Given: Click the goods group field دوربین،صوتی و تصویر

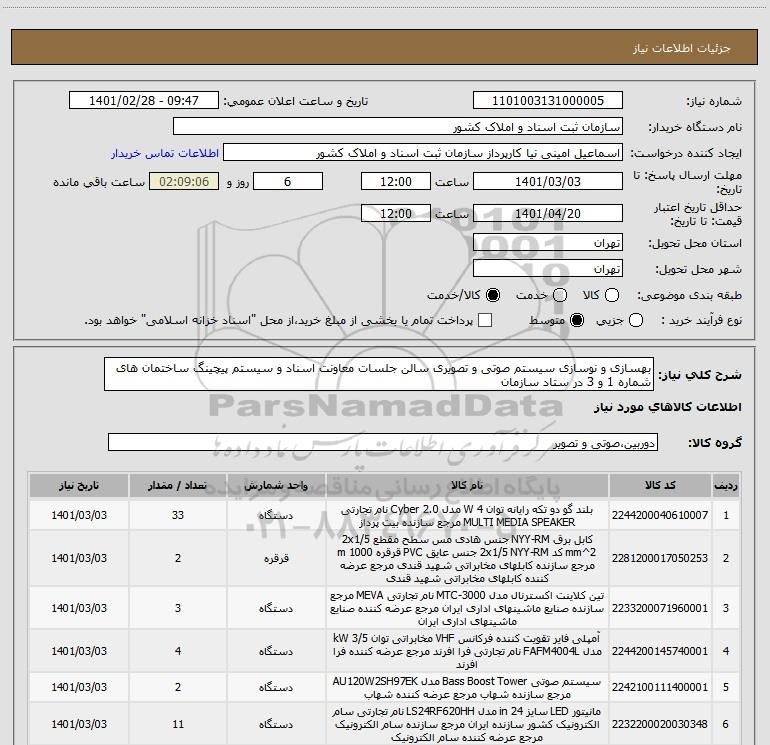Looking at the screenshot, I should [383, 442].
